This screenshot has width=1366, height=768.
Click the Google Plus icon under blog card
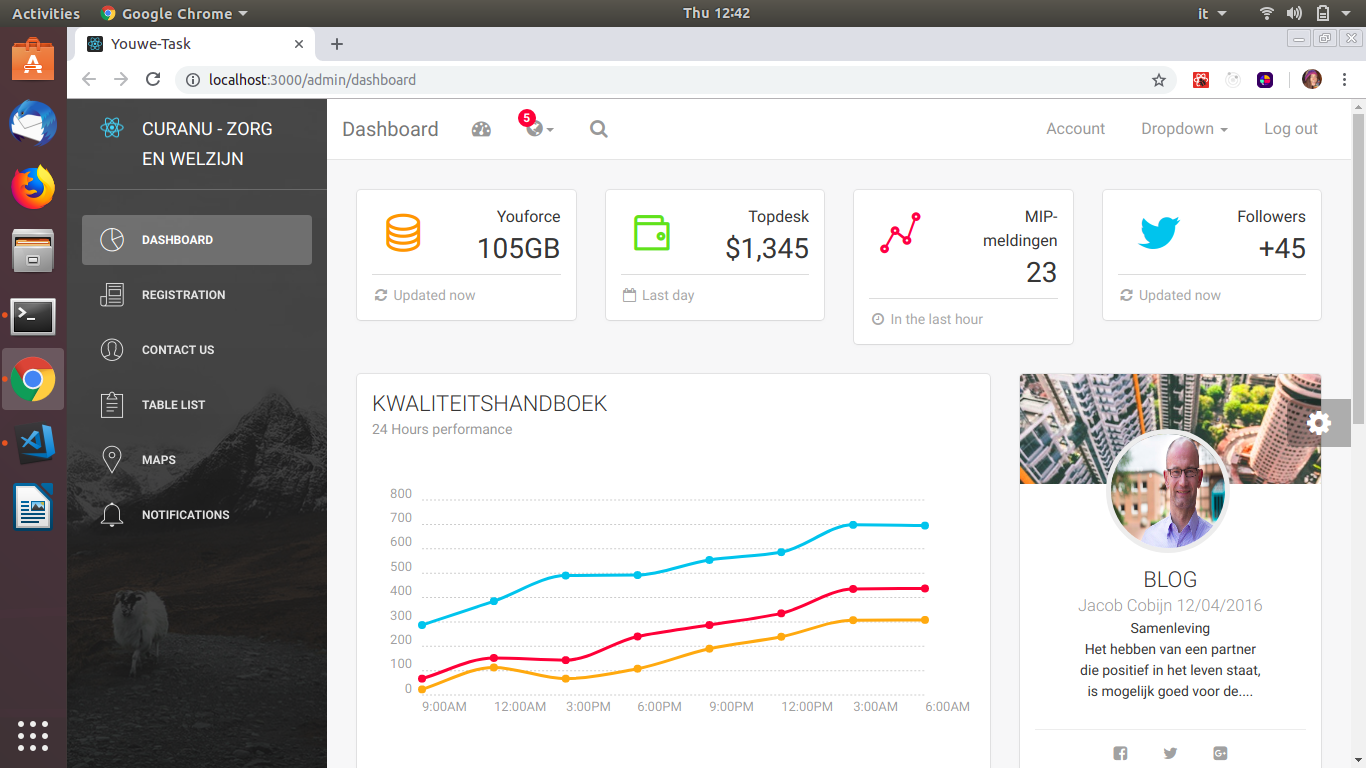pos(1220,753)
